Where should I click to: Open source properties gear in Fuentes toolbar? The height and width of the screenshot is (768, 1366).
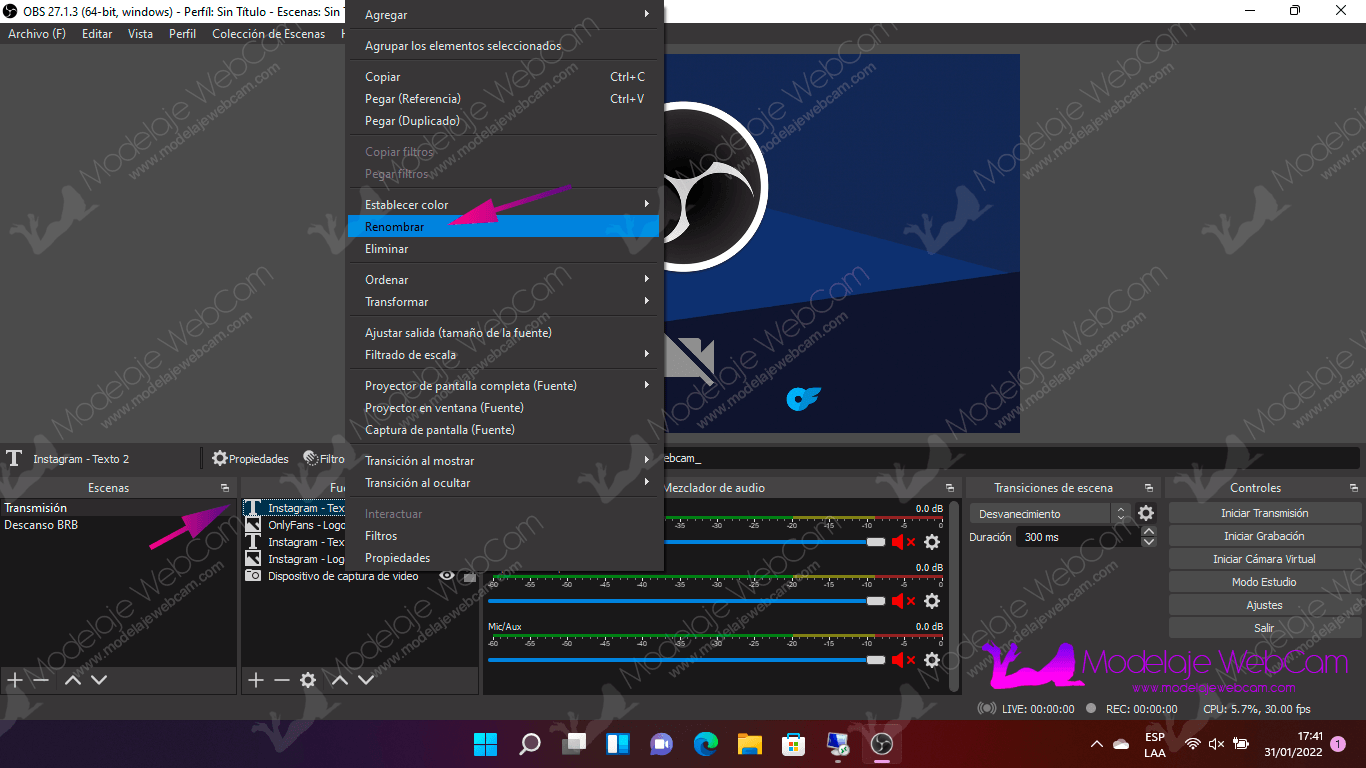pos(308,680)
